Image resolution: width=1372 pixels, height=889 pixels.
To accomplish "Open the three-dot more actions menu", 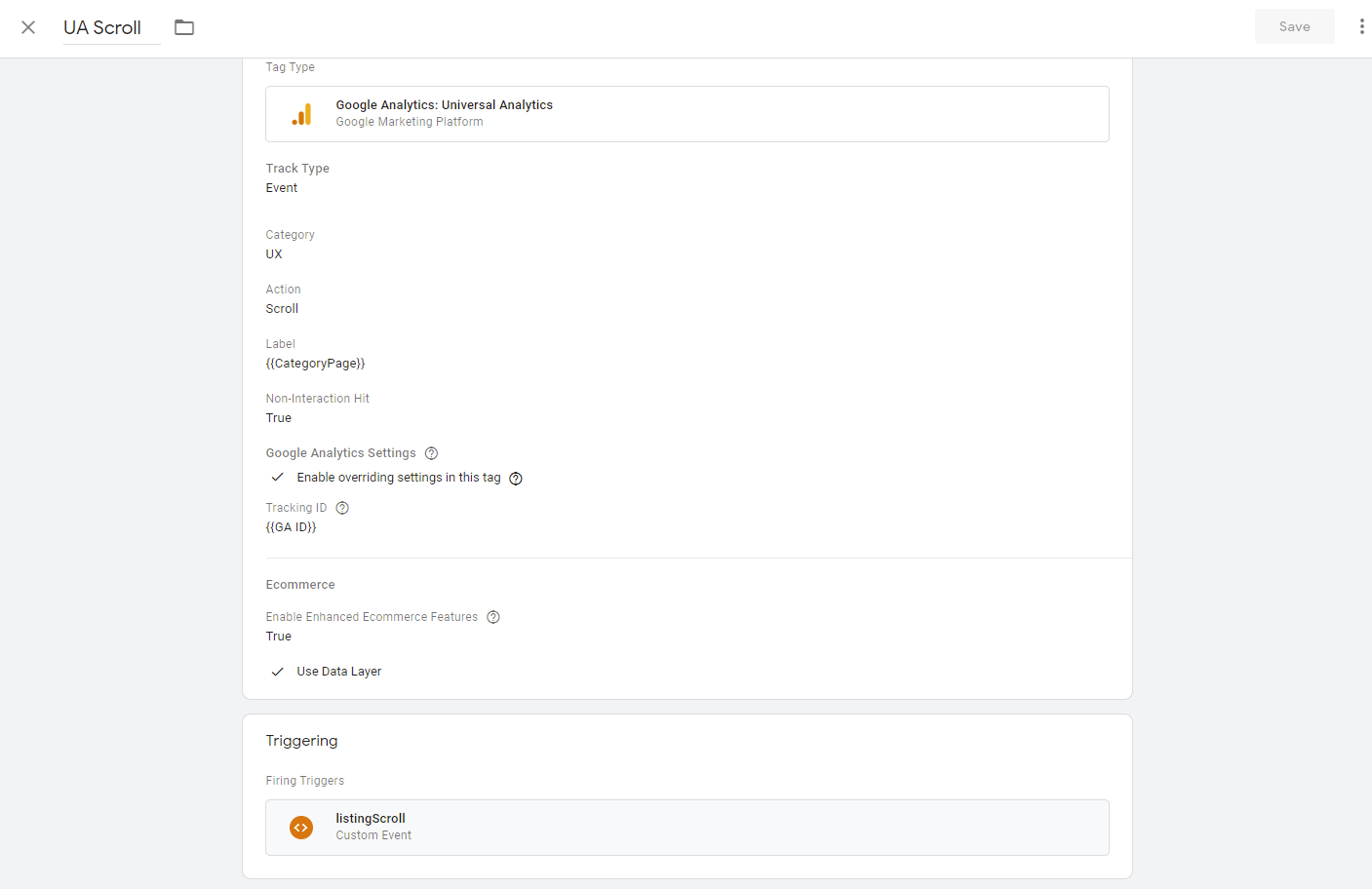I will click(1361, 27).
